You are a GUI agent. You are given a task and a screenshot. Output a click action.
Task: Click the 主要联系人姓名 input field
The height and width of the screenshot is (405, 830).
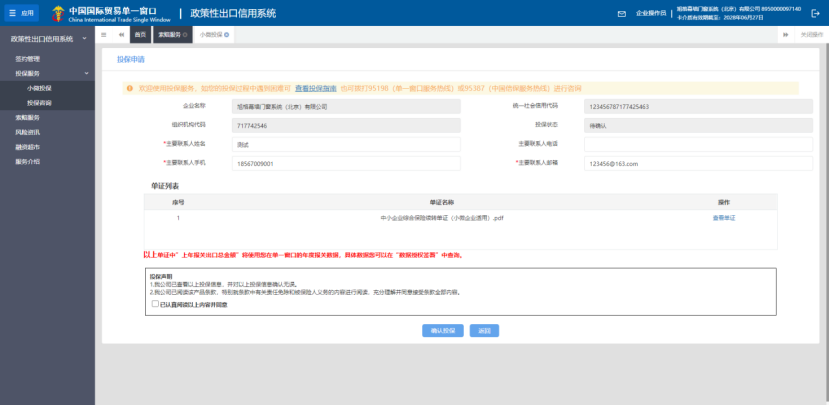(x=346, y=144)
